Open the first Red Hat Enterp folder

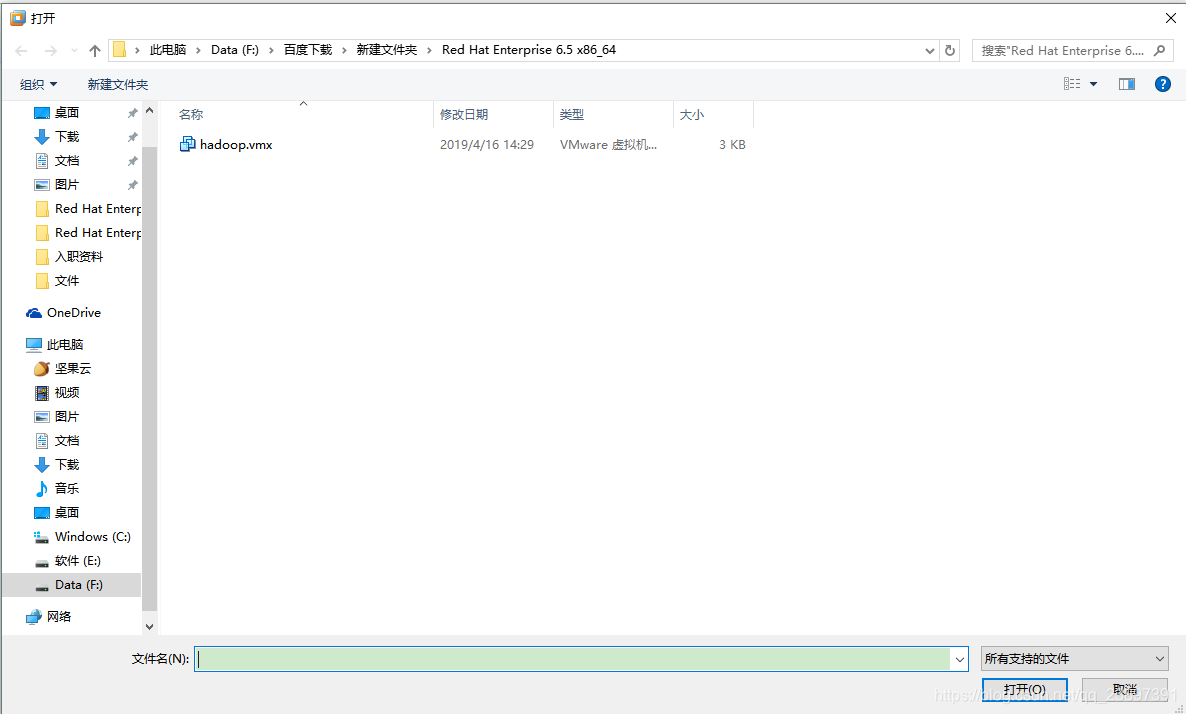pyautogui.click(x=98, y=209)
